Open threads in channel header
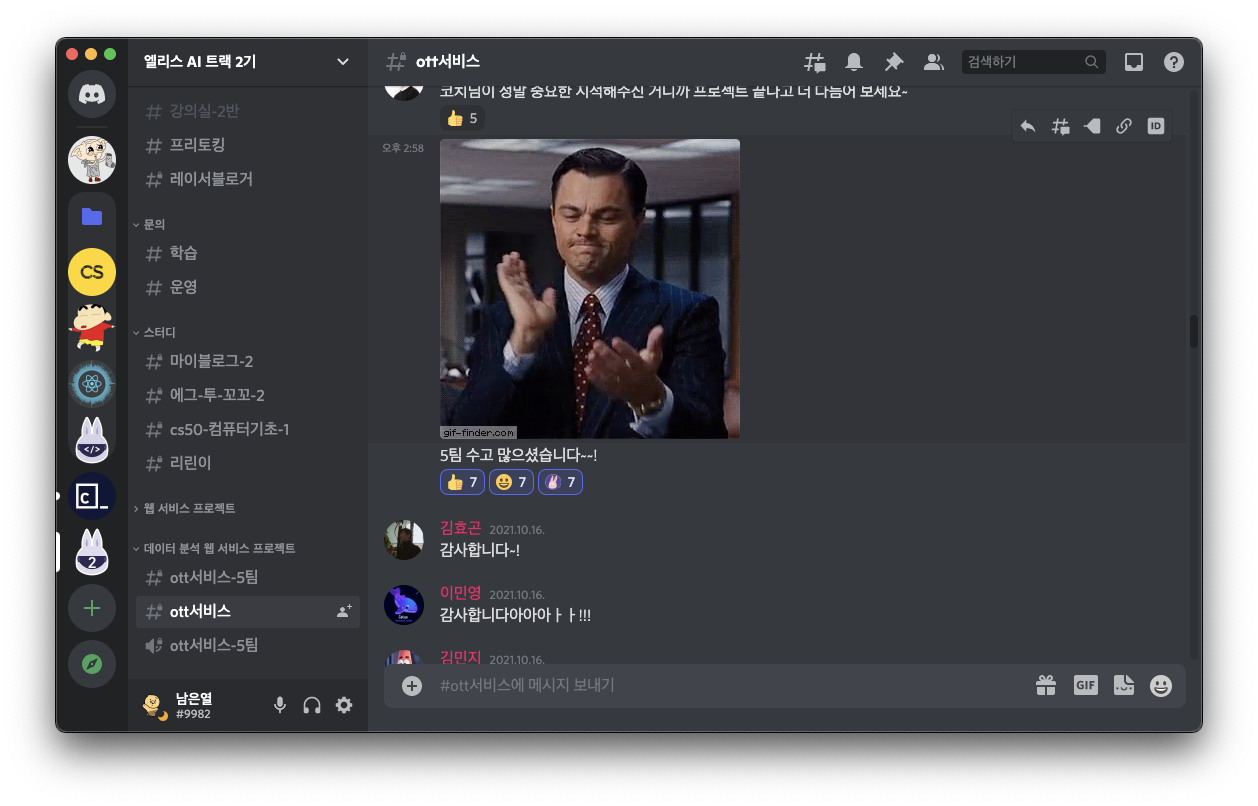 coord(815,62)
